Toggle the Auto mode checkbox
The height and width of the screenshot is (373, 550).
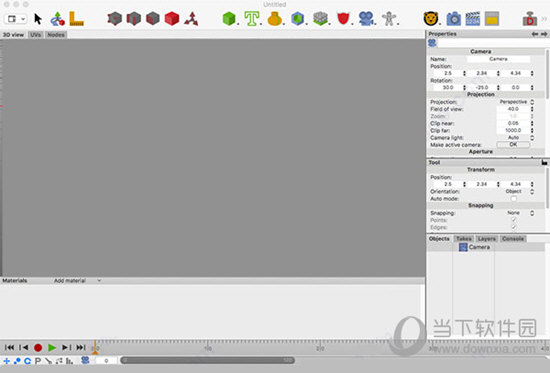(514, 199)
